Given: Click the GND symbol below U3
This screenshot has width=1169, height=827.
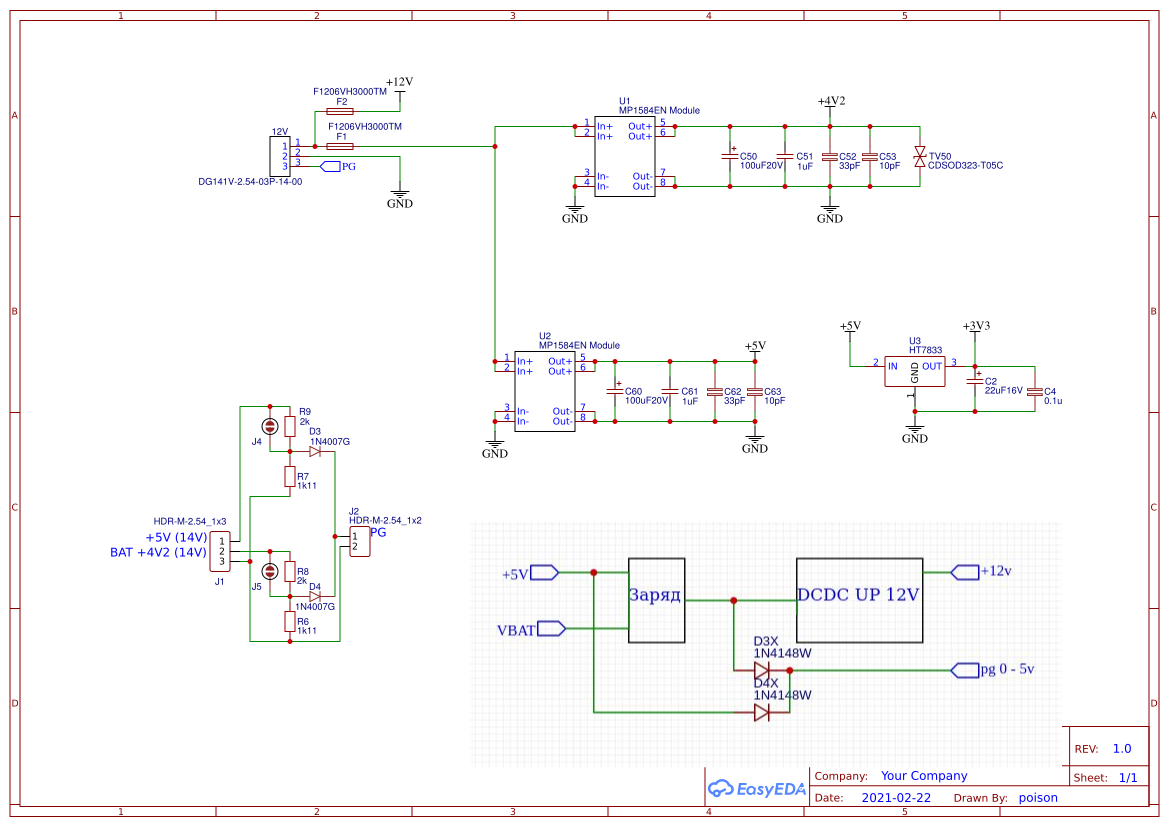Looking at the screenshot, I should (913, 428).
